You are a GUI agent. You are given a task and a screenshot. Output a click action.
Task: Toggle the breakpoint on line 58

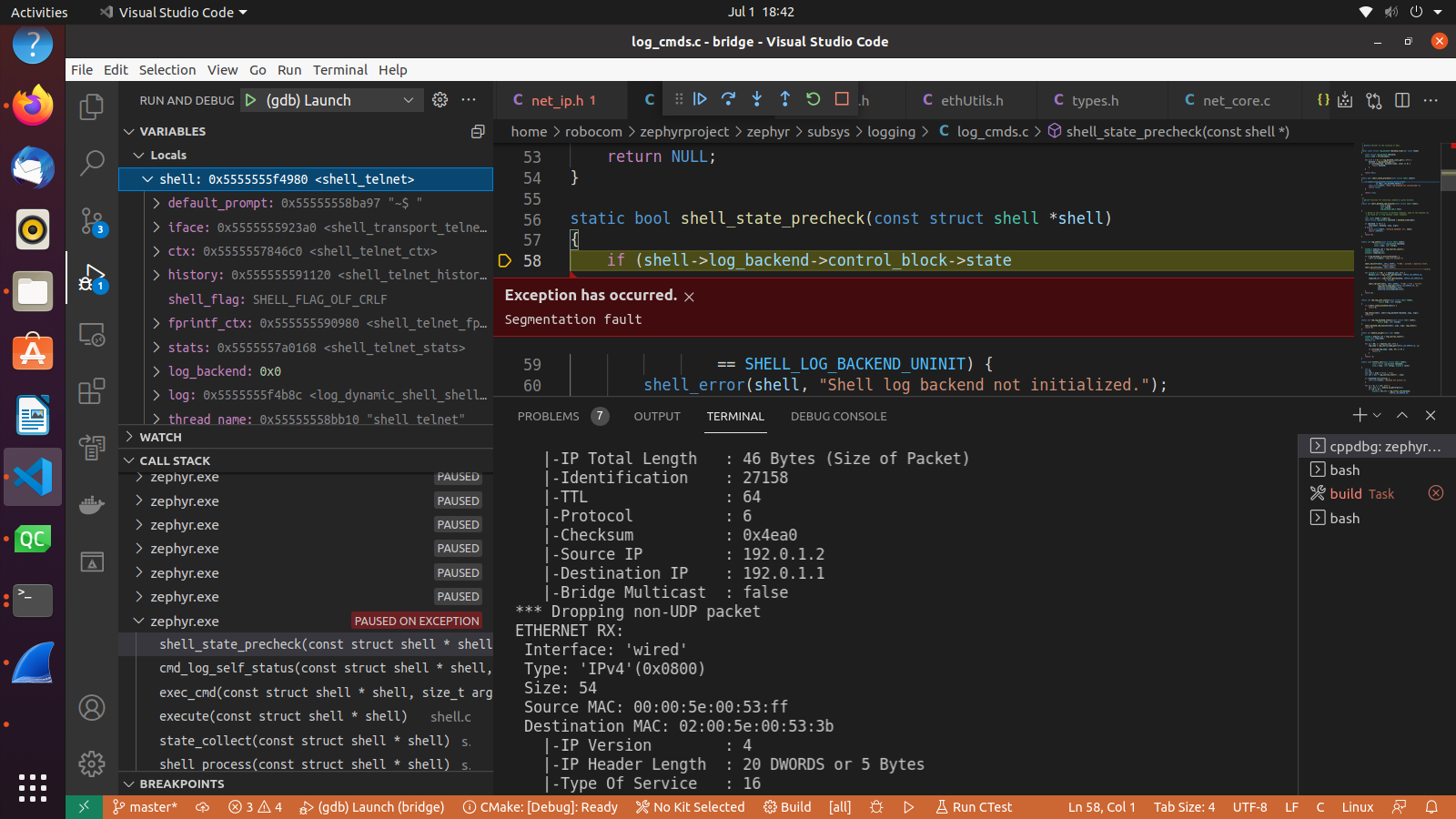504,260
